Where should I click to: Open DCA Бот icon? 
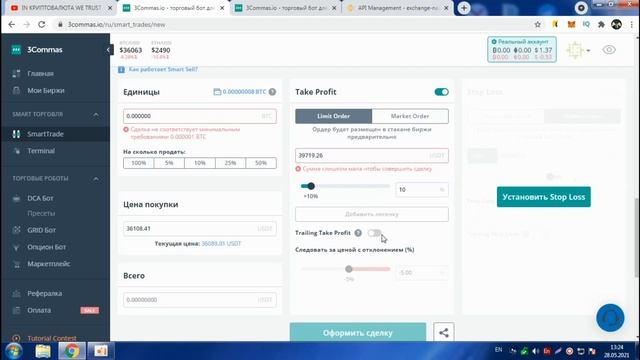tap(16, 198)
